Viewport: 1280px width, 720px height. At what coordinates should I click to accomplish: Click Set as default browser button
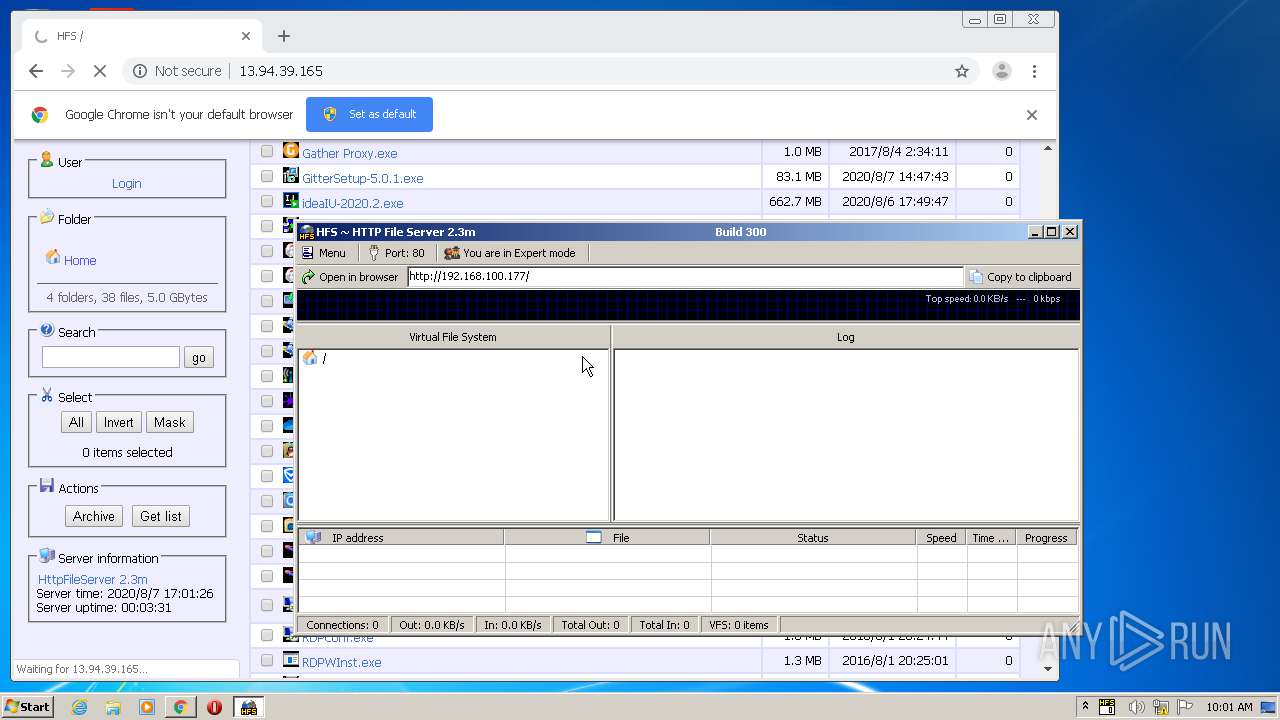coord(369,114)
